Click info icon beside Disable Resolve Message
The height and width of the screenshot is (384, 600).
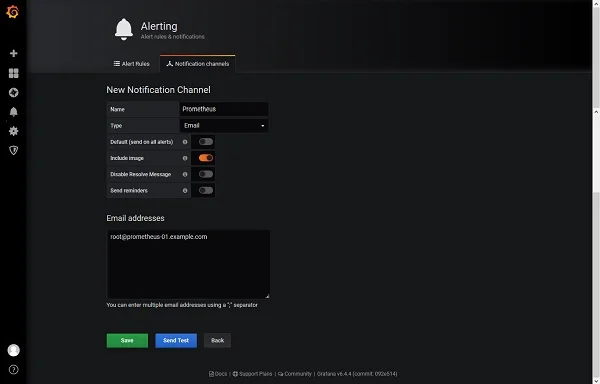pyautogui.click(x=185, y=174)
